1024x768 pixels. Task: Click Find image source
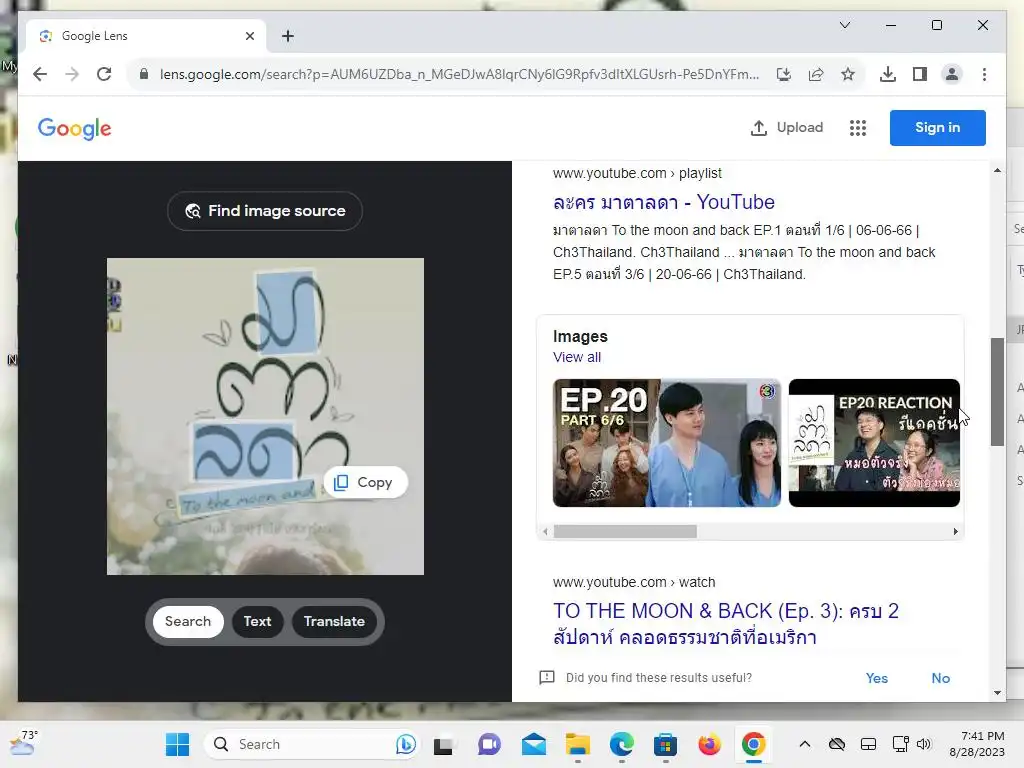tap(264, 210)
